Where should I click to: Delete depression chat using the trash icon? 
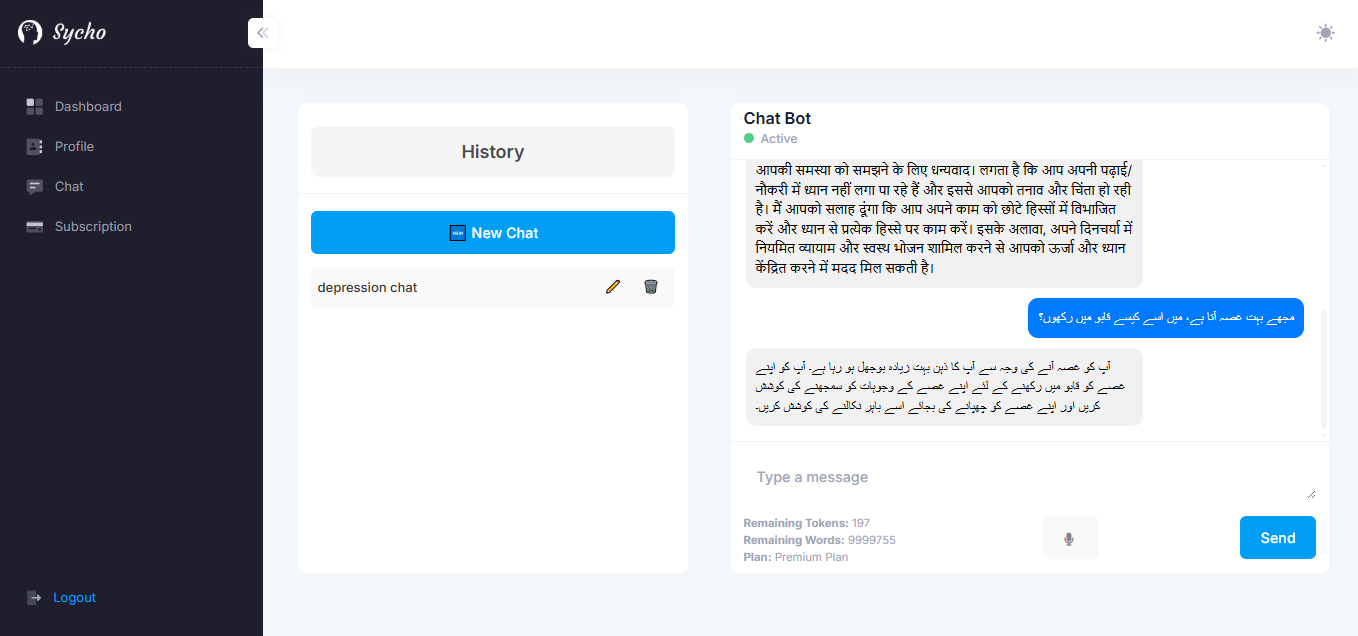[651, 287]
